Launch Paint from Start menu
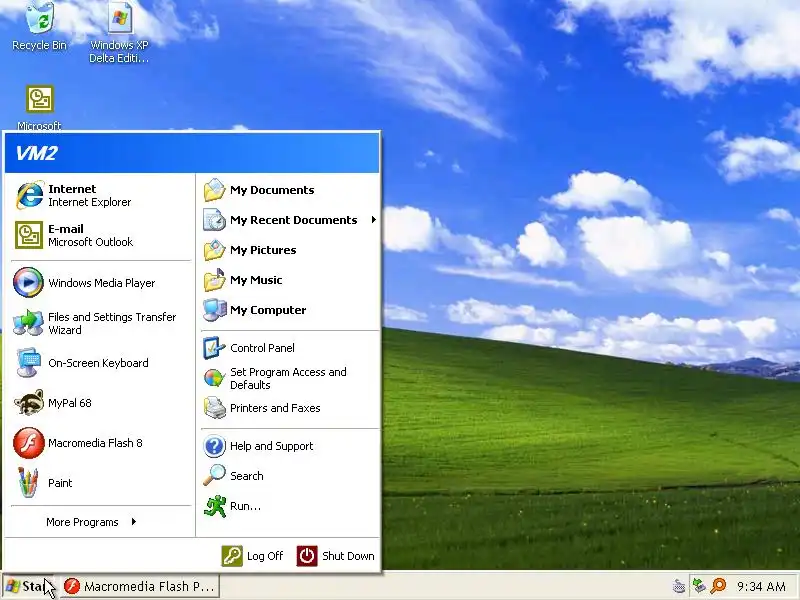 pyautogui.click(x=100, y=483)
